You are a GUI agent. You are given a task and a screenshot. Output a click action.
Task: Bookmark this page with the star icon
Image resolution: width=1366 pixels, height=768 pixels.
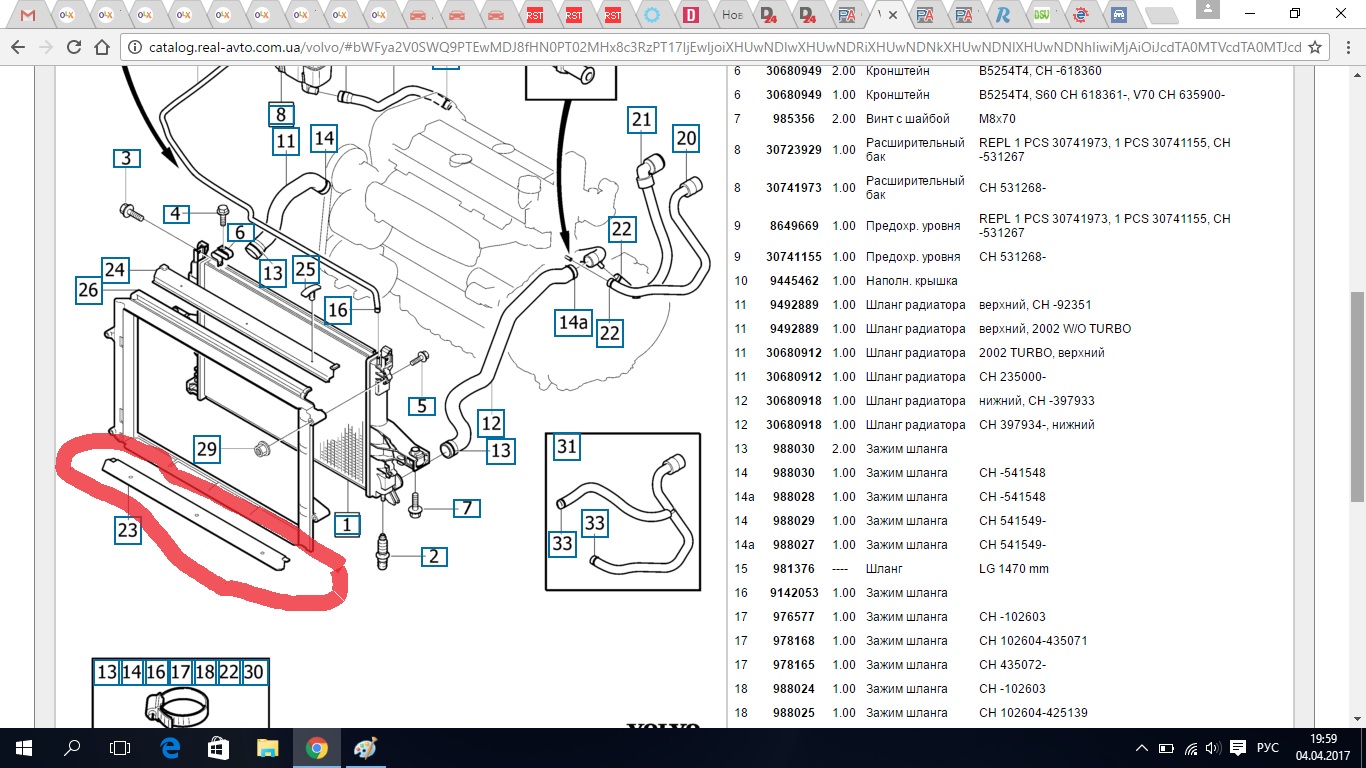1315,47
